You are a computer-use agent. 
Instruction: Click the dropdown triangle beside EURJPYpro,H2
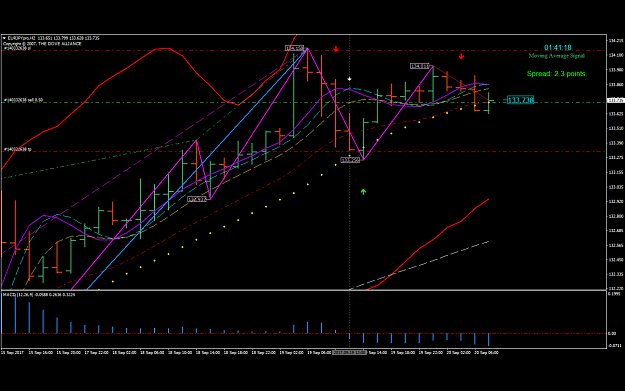[4, 38]
